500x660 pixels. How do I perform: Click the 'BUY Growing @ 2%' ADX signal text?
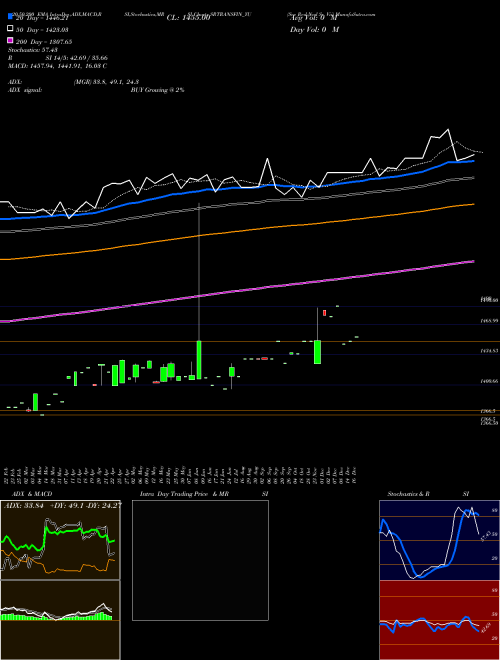coord(157,90)
